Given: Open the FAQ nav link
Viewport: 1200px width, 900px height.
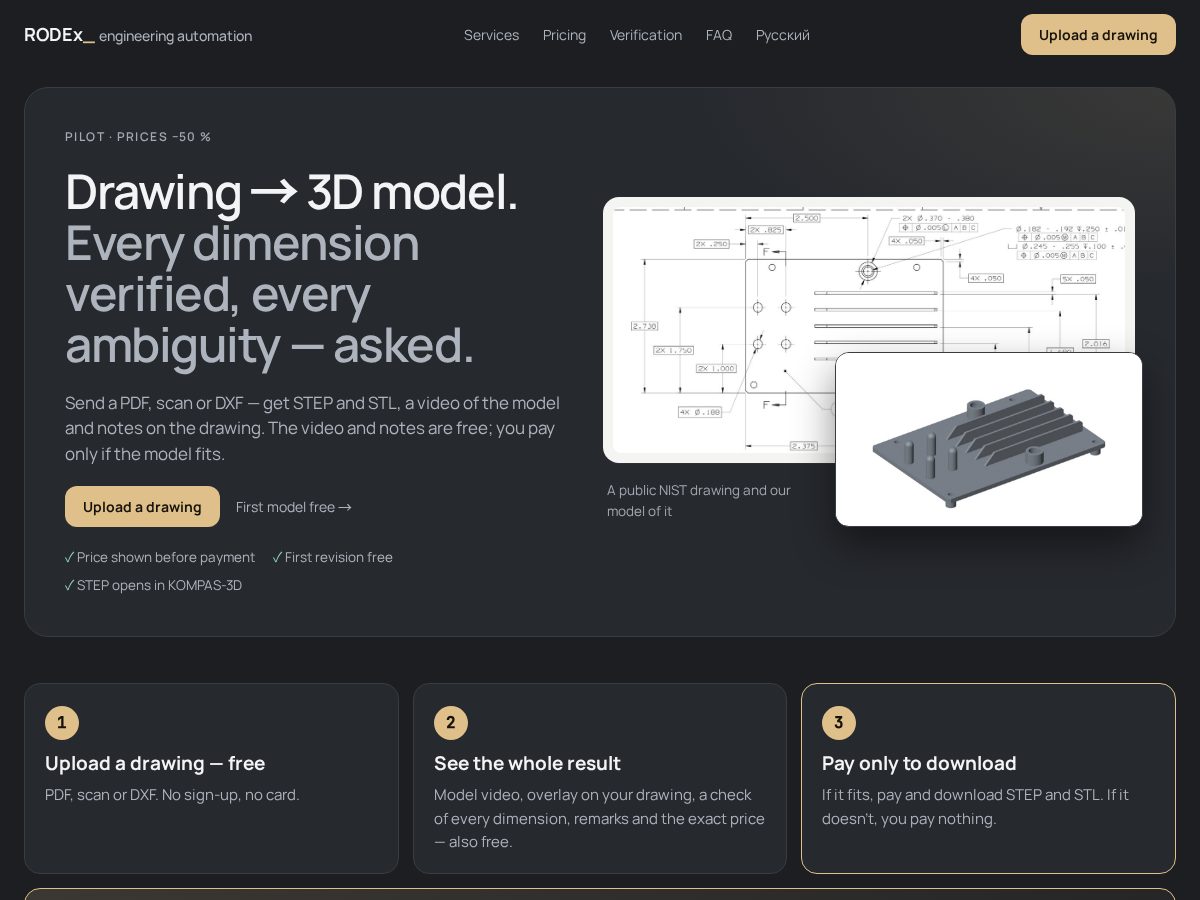Looking at the screenshot, I should pyautogui.click(x=719, y=35).
